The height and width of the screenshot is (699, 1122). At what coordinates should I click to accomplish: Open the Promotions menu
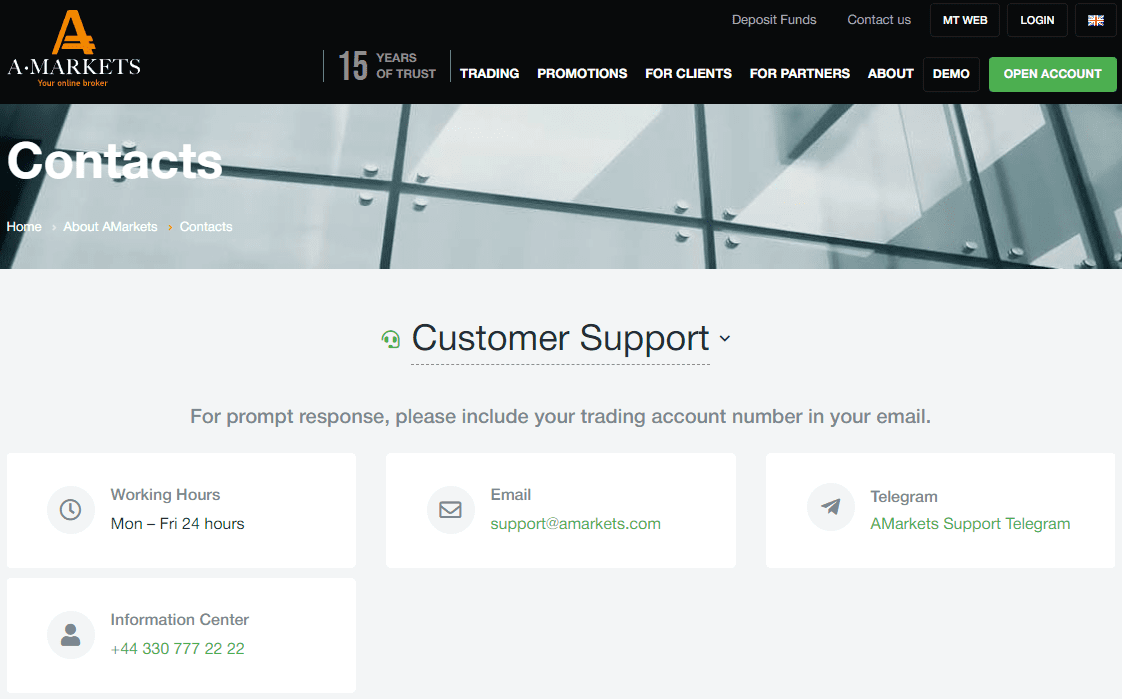tap(582, 74)
